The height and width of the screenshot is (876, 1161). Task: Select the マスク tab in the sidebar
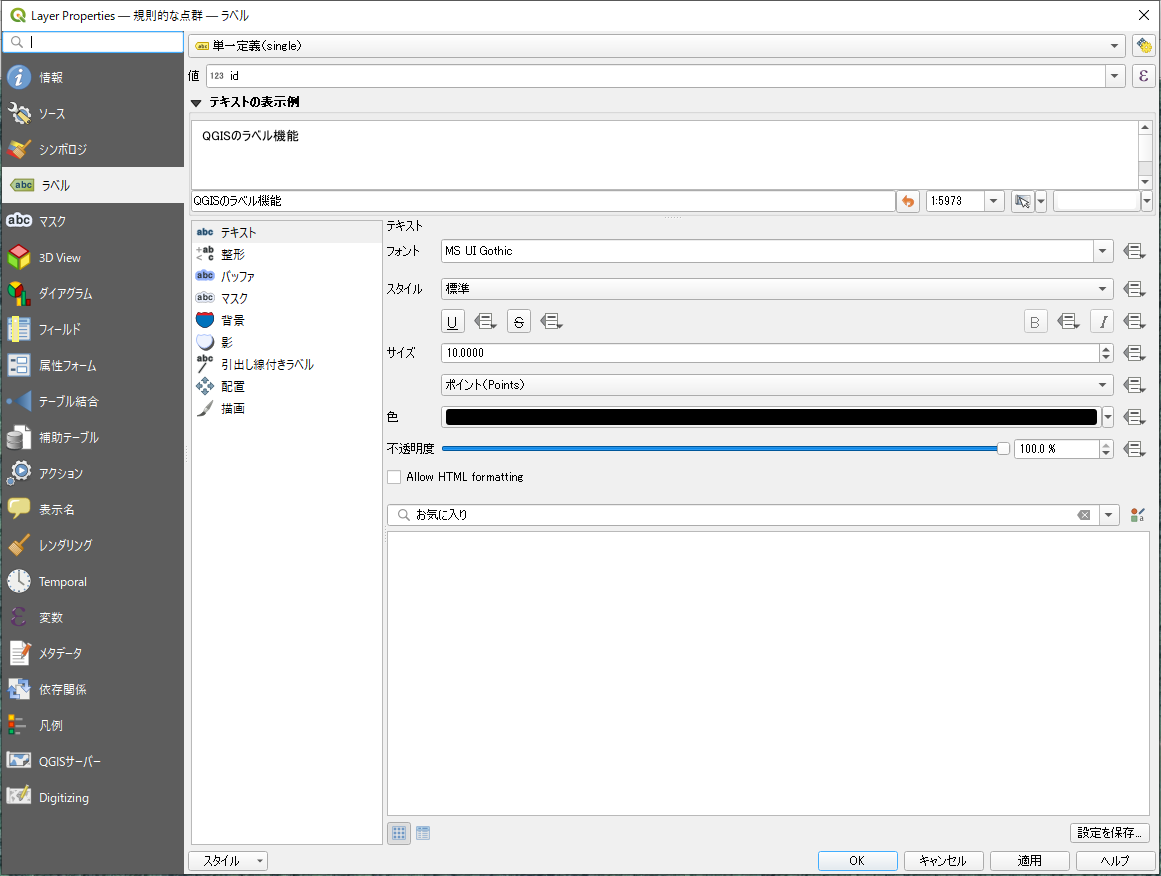93,221
